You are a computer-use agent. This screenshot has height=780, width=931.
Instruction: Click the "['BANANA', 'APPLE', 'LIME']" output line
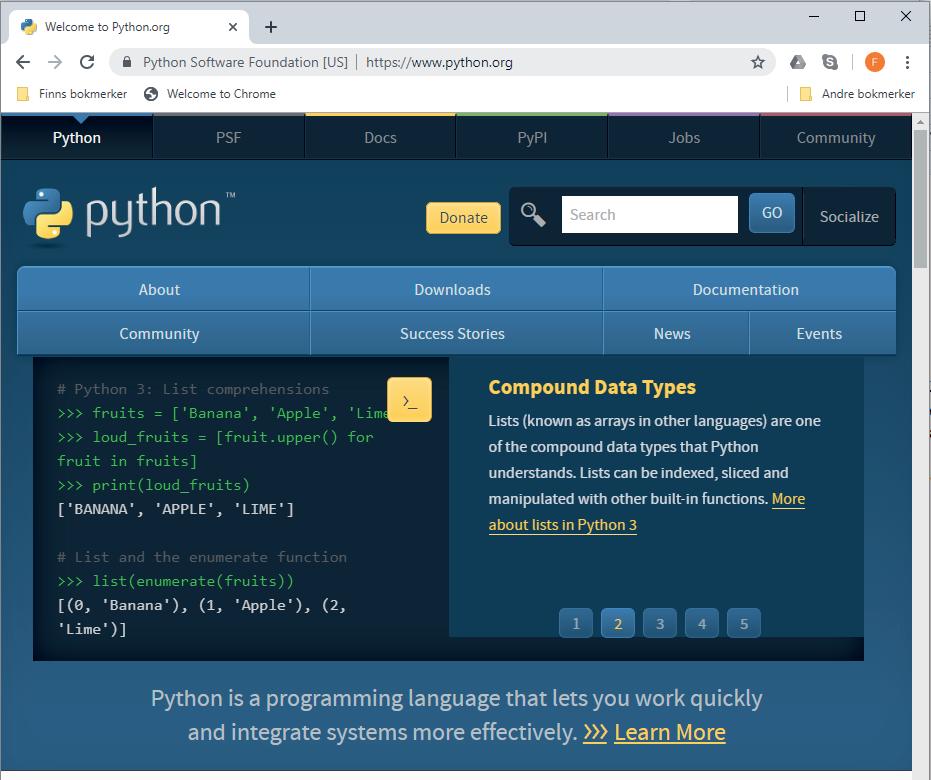click(175, 509)
